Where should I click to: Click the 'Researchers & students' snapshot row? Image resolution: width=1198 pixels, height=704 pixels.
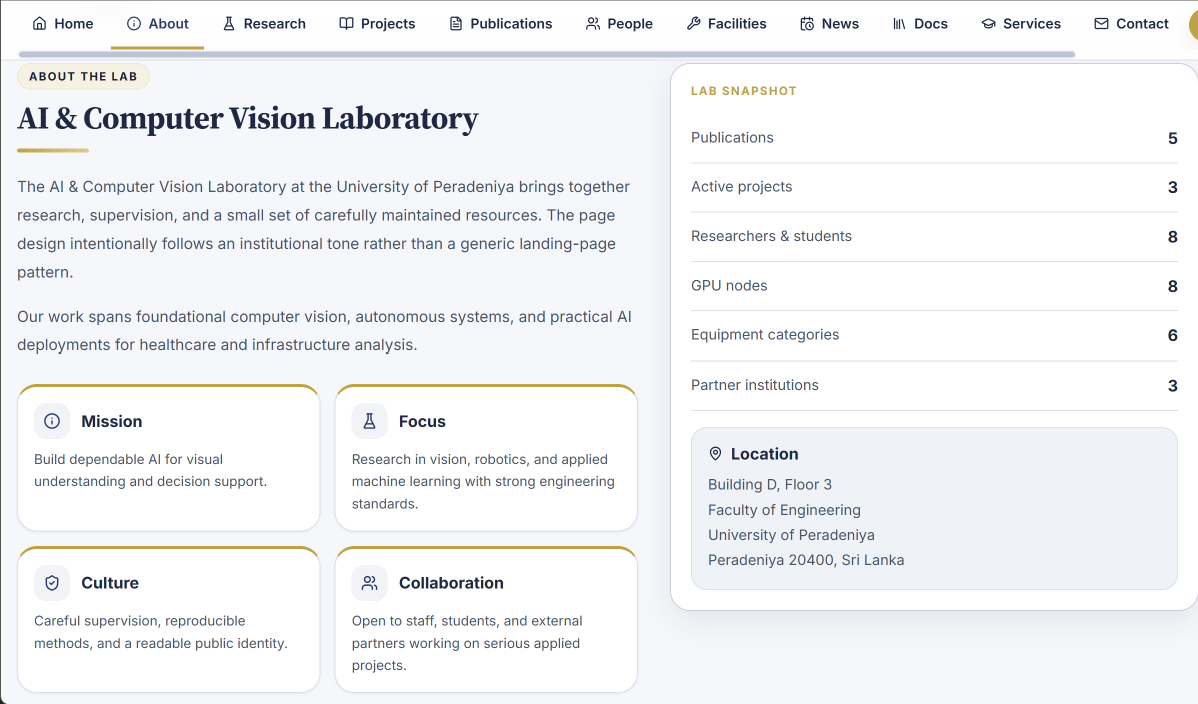[x=934, y=237]
